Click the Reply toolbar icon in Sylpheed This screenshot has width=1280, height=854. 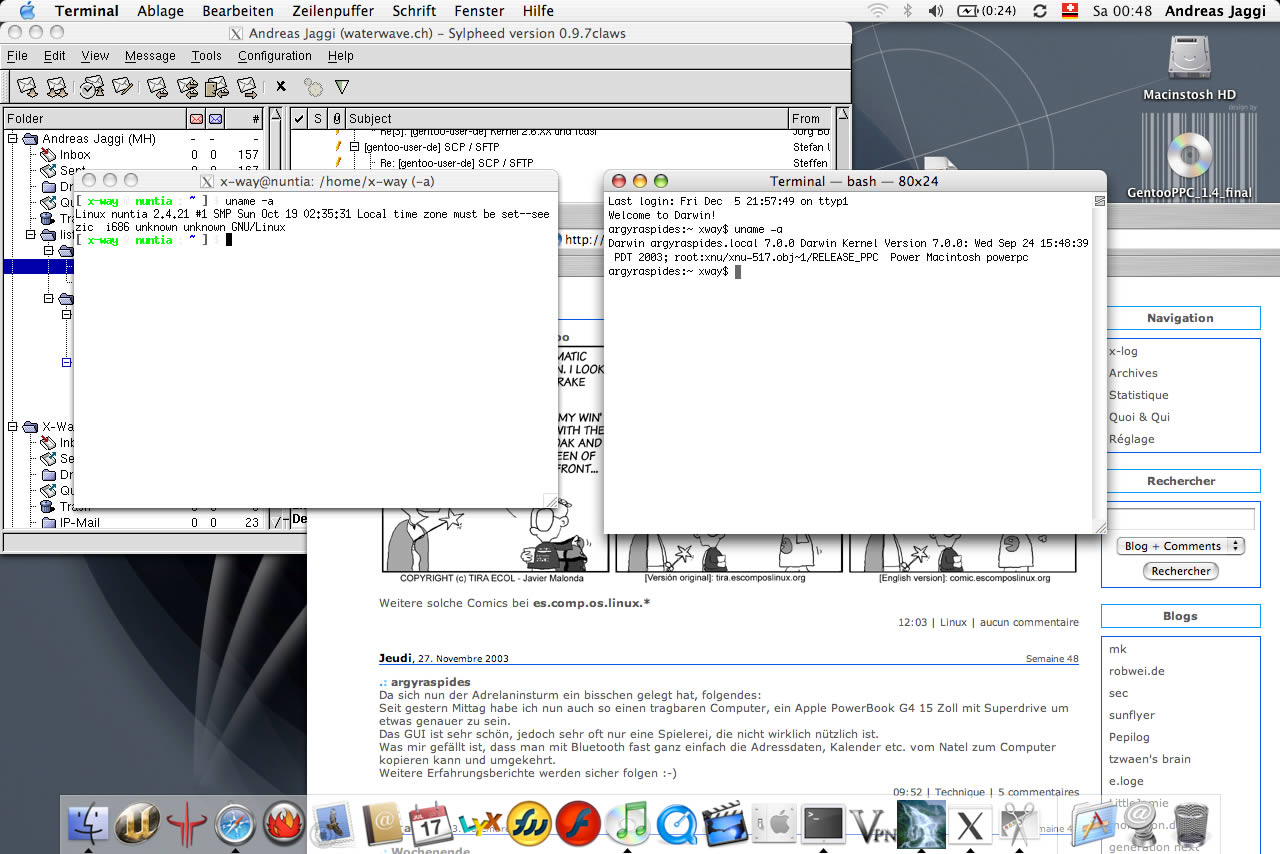coord(157,87)
